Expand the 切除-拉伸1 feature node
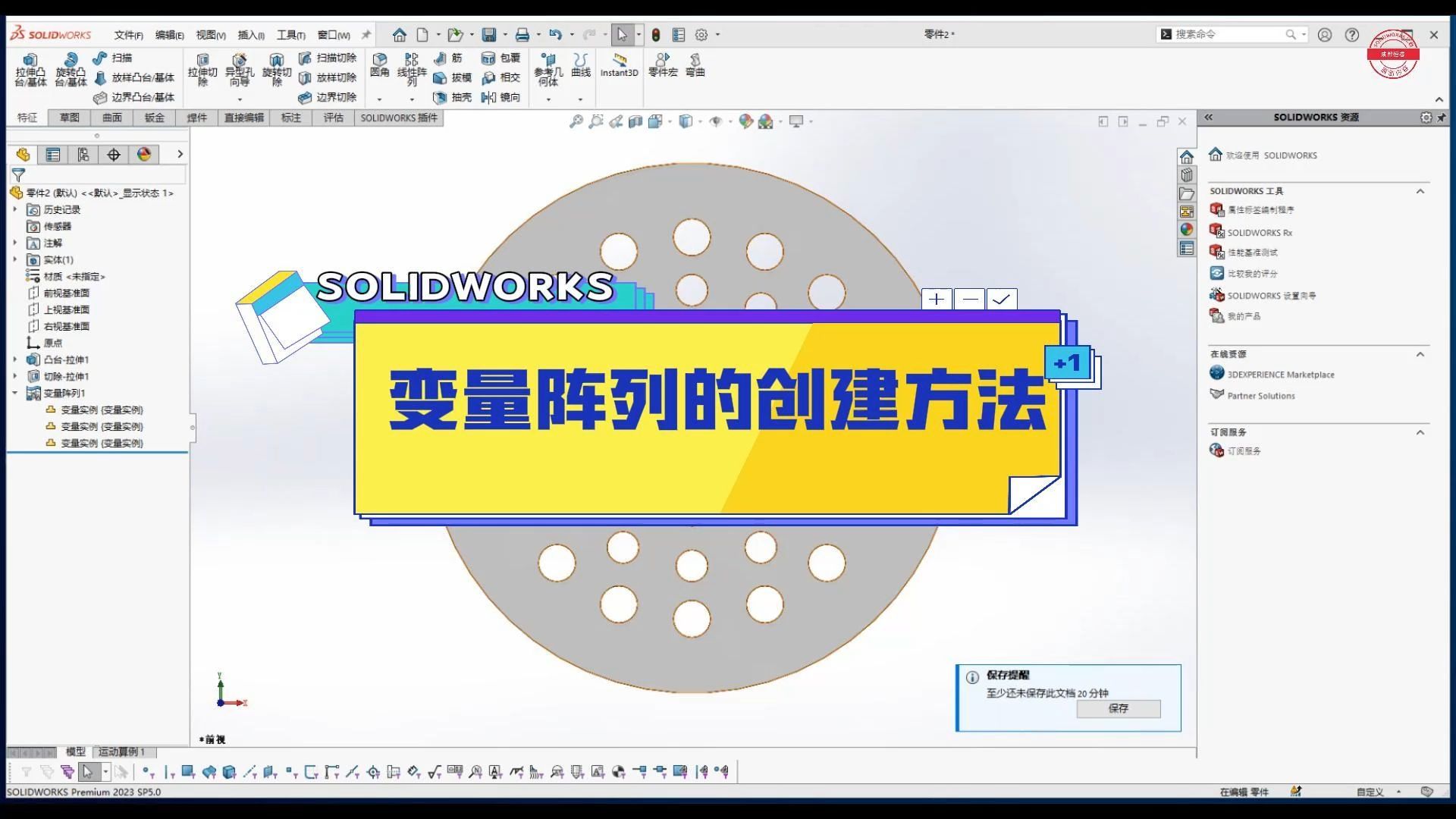1456x819 pixels. tap(15, 376)
